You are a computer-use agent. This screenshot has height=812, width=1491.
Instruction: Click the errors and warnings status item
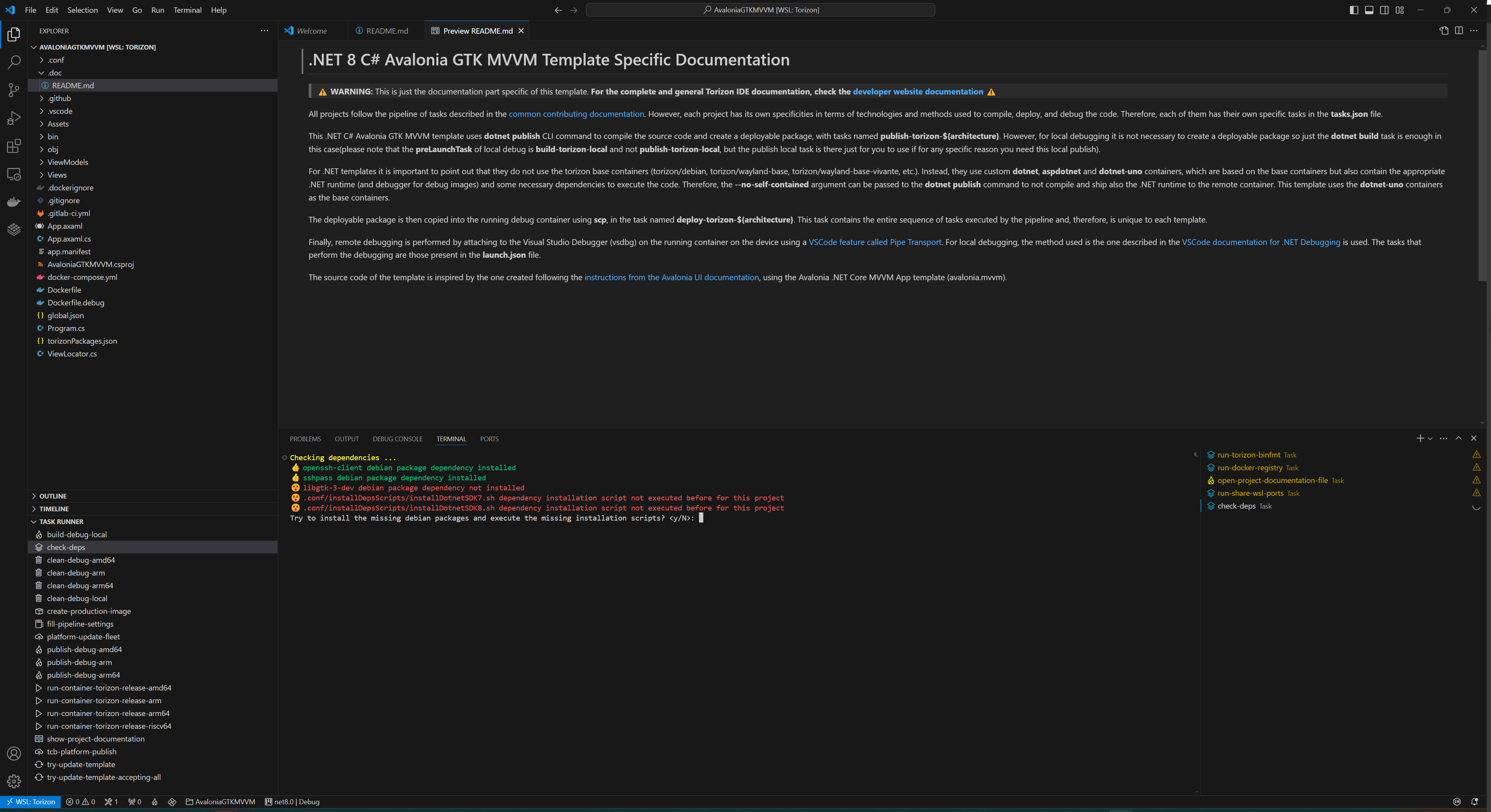coord(81,802)
